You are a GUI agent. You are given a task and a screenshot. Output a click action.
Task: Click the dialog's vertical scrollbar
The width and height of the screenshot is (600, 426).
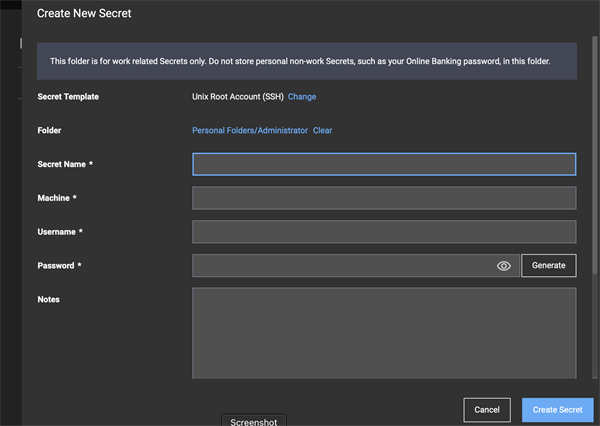pyautogui.click(x=595, y=155)
